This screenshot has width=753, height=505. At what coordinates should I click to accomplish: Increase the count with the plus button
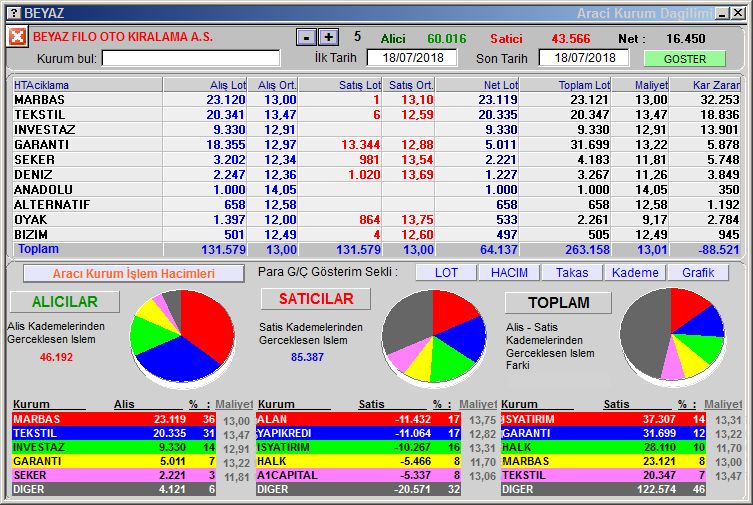pyautogui.click(x=328, y=37)
